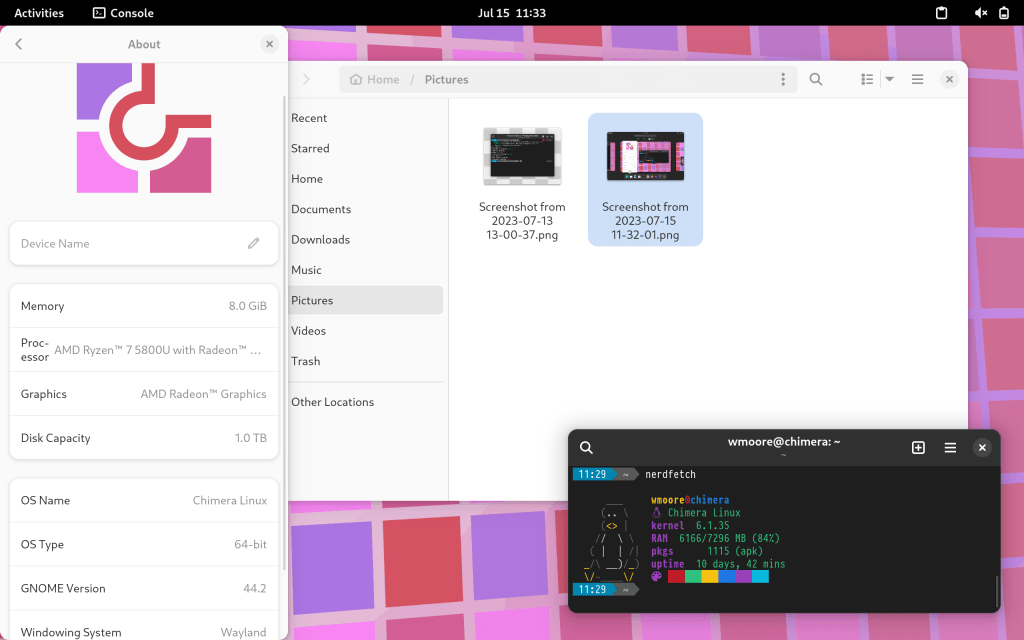Viewport: 1024px width, 640px height.
Task: Click the pencil icon to edit Device Name
Action: (x=254, y=243)
